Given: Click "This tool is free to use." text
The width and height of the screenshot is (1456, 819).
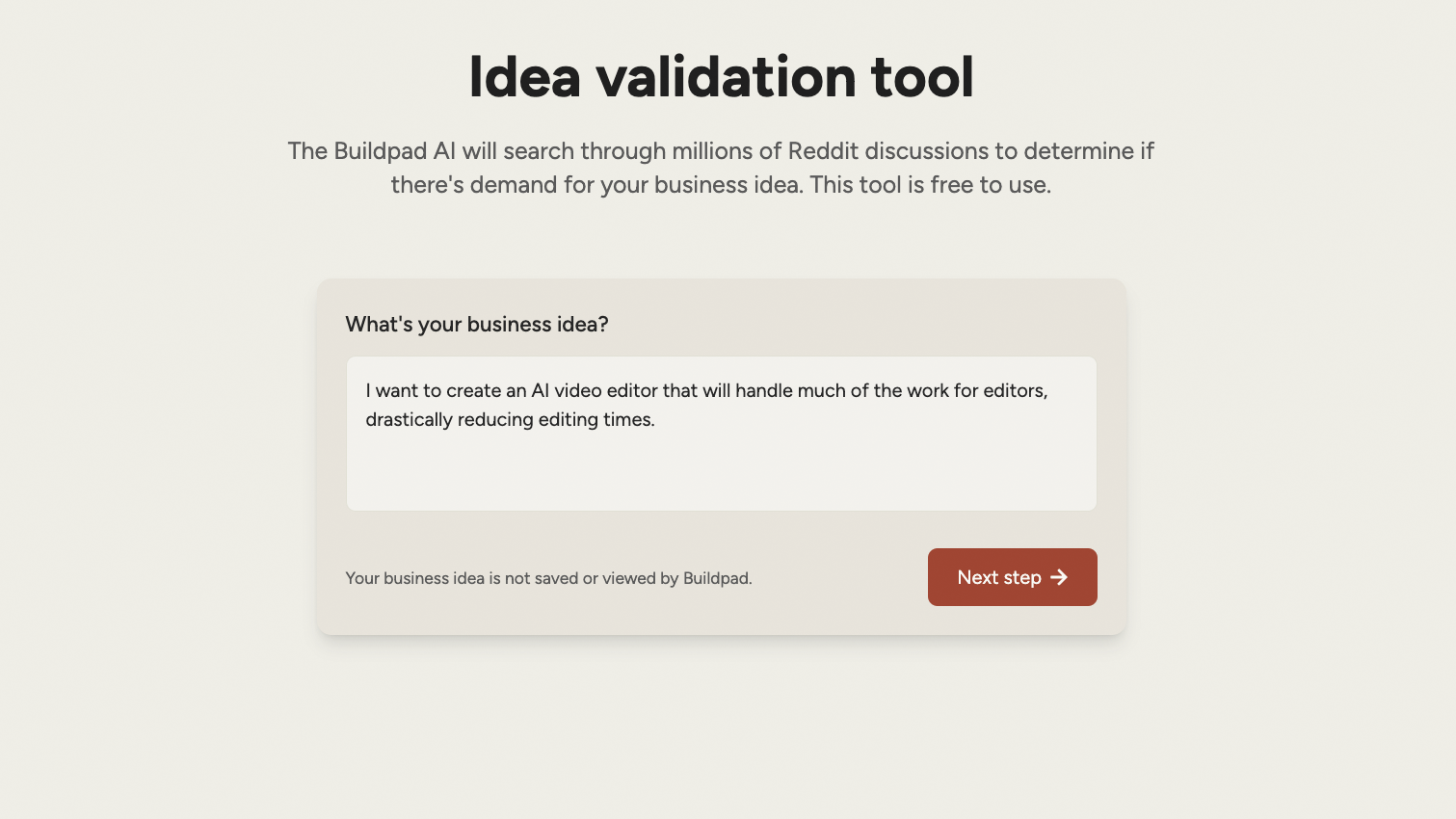Looking at the screenshot, I should pos(930,185).
